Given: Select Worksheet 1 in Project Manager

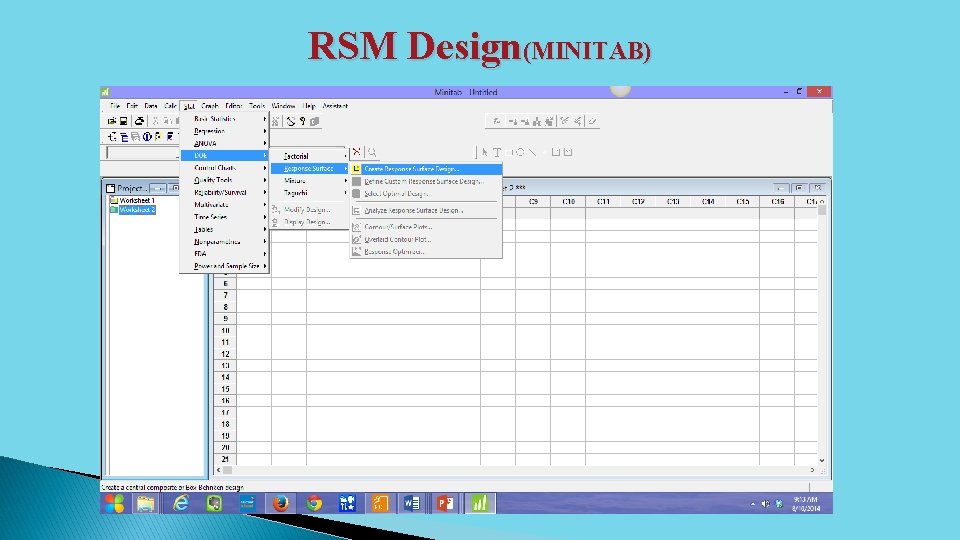Looking at the screenshot, I should [137, 200].
